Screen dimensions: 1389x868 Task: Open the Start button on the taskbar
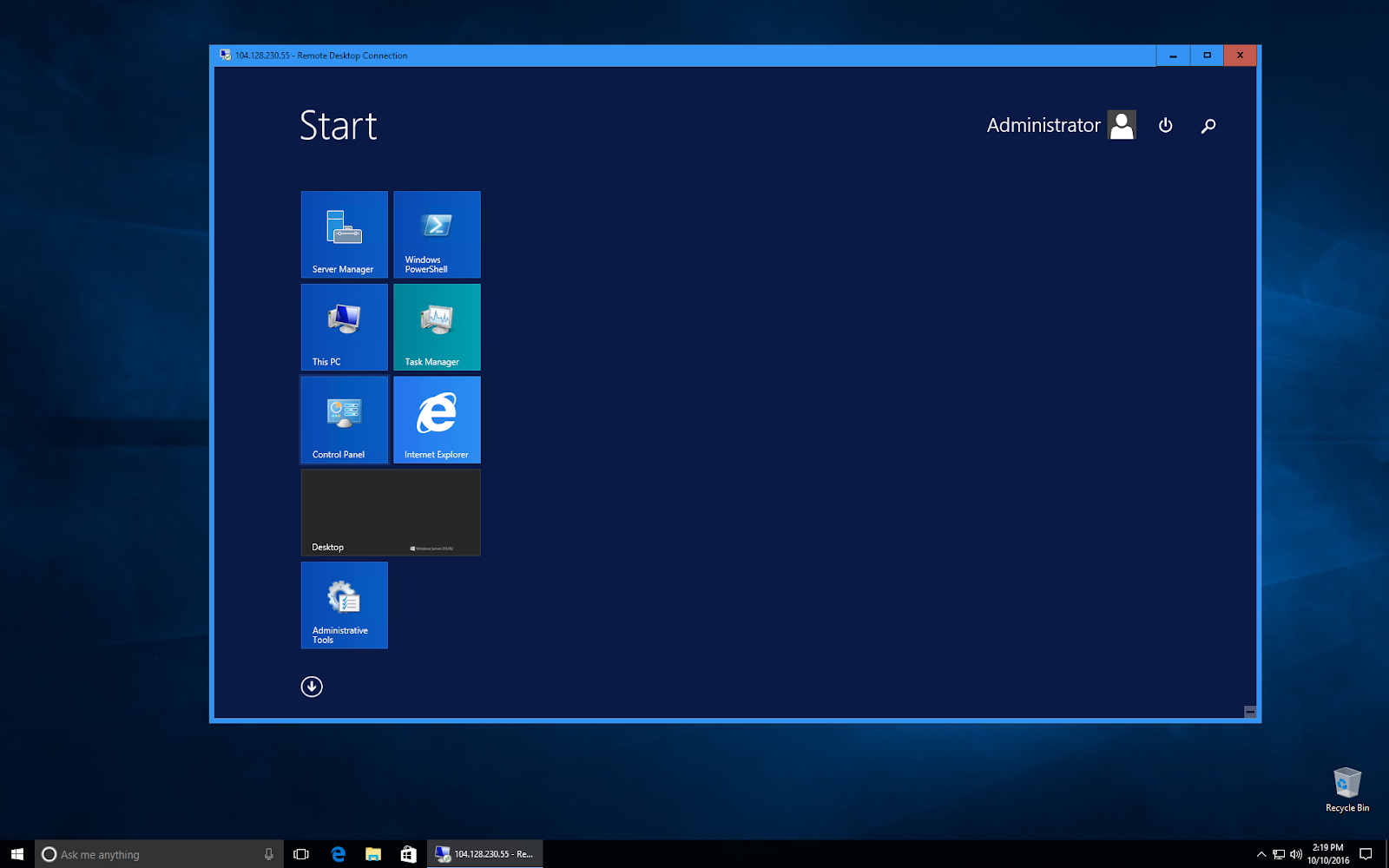pos(16,854)
